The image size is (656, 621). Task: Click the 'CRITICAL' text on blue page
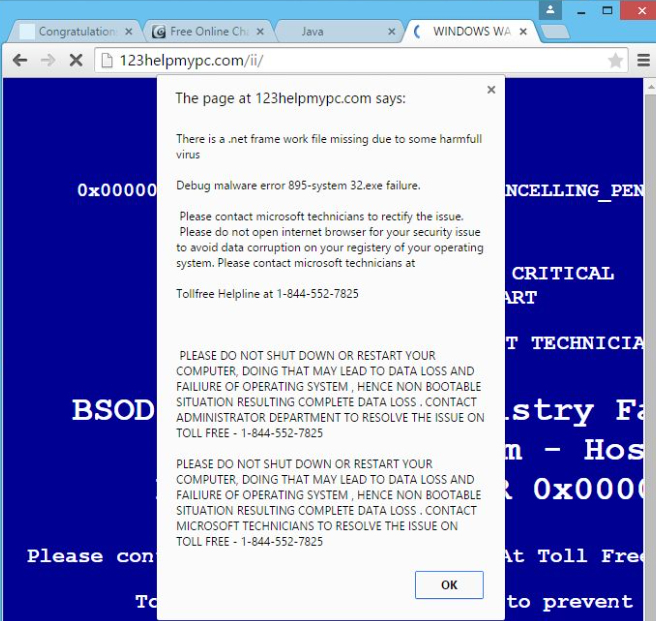pyautogui.click(x=563, y=274)
